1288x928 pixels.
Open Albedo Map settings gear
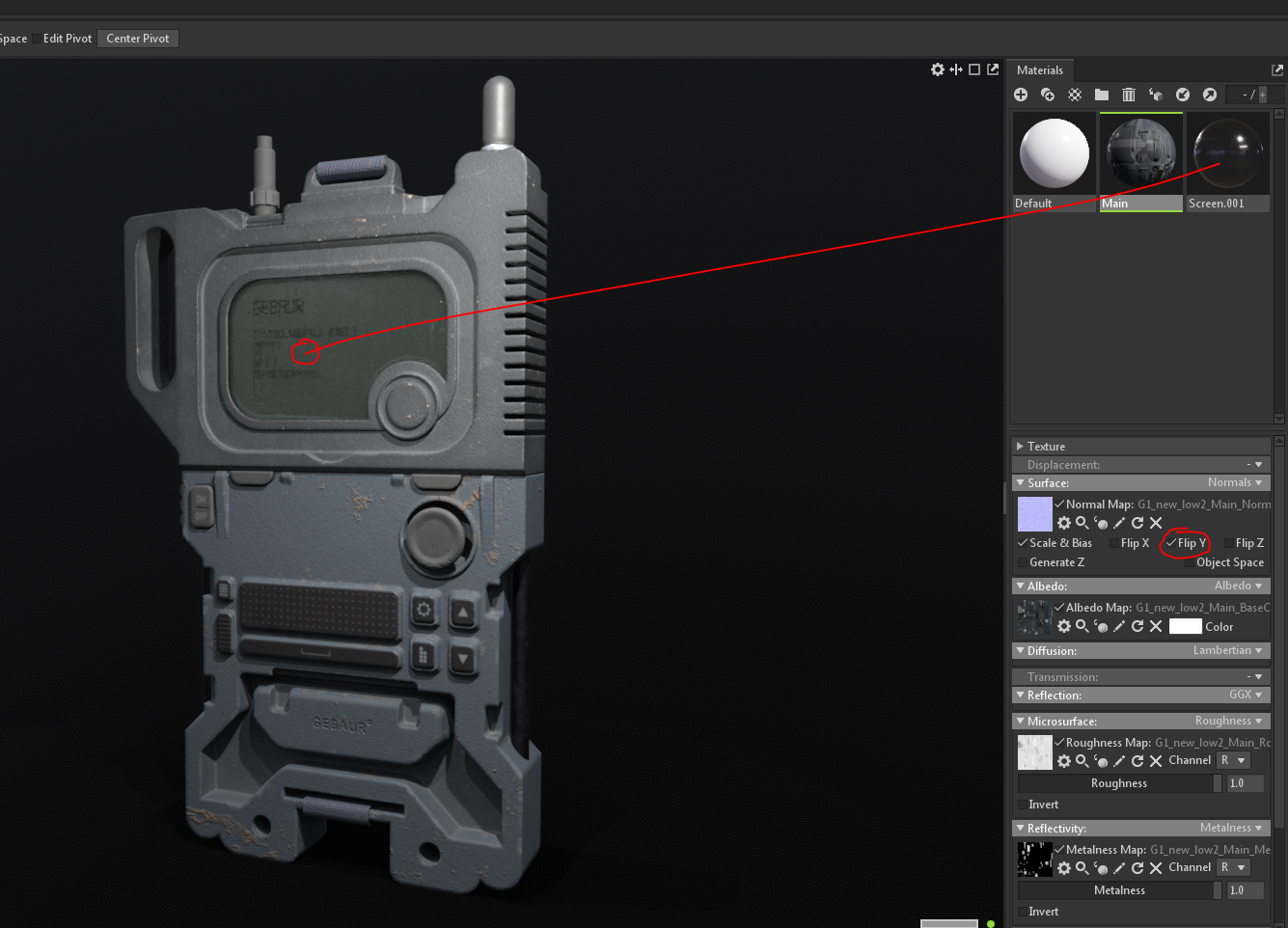pyautogui.click(x=1064, y=626)
